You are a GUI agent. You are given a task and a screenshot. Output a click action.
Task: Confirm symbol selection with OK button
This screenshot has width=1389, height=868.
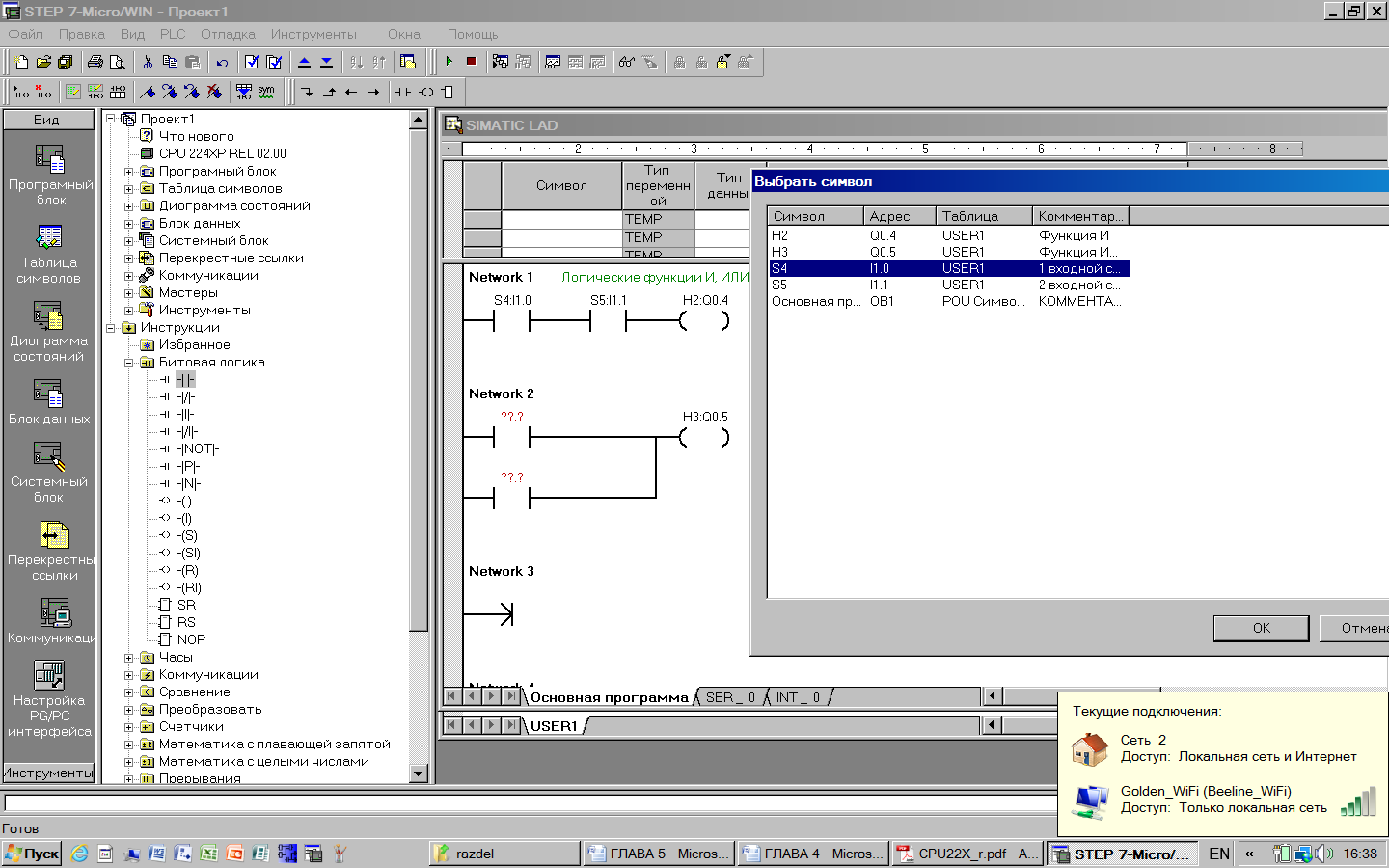point(1261,628)
